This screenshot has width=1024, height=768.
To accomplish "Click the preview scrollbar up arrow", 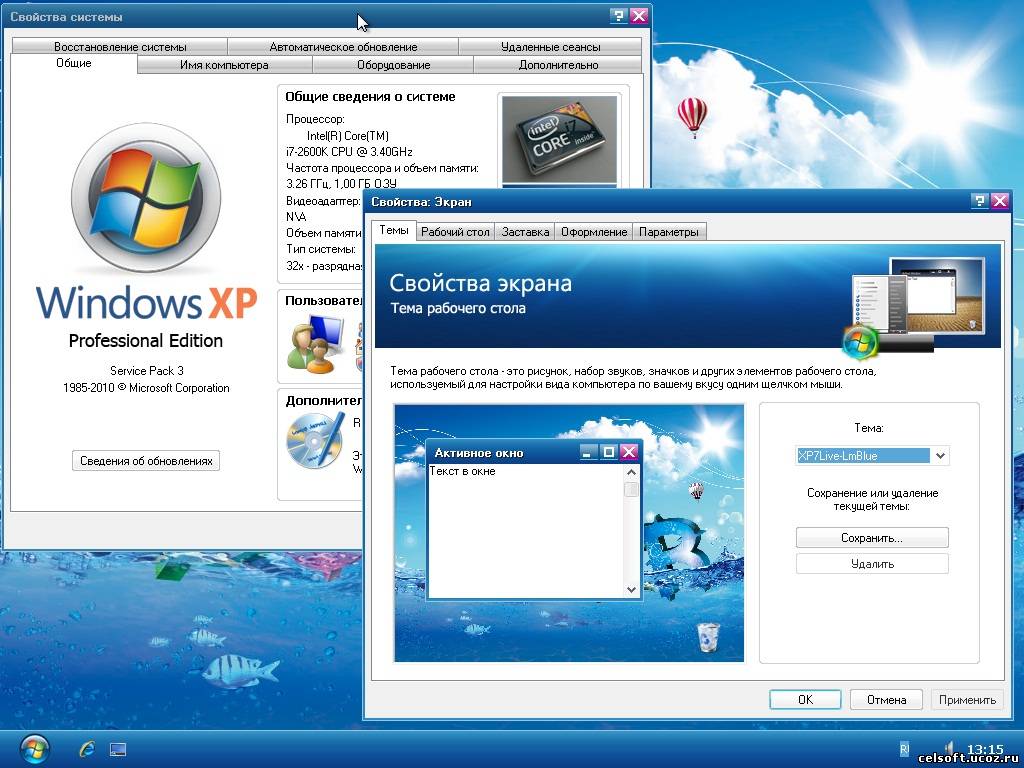I will click(x=631, y=472).
